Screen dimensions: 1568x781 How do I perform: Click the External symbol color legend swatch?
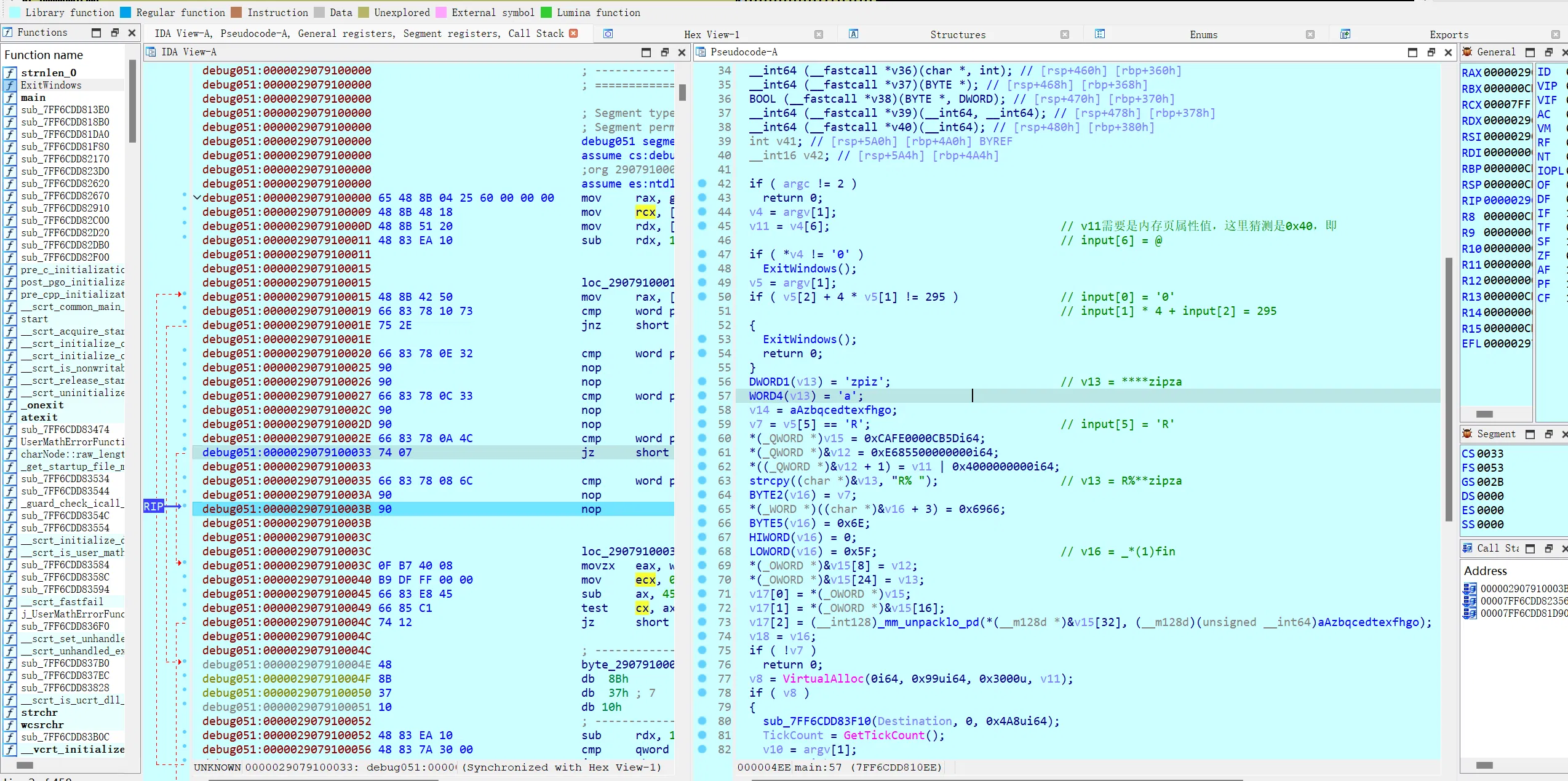tap(441, 12)
